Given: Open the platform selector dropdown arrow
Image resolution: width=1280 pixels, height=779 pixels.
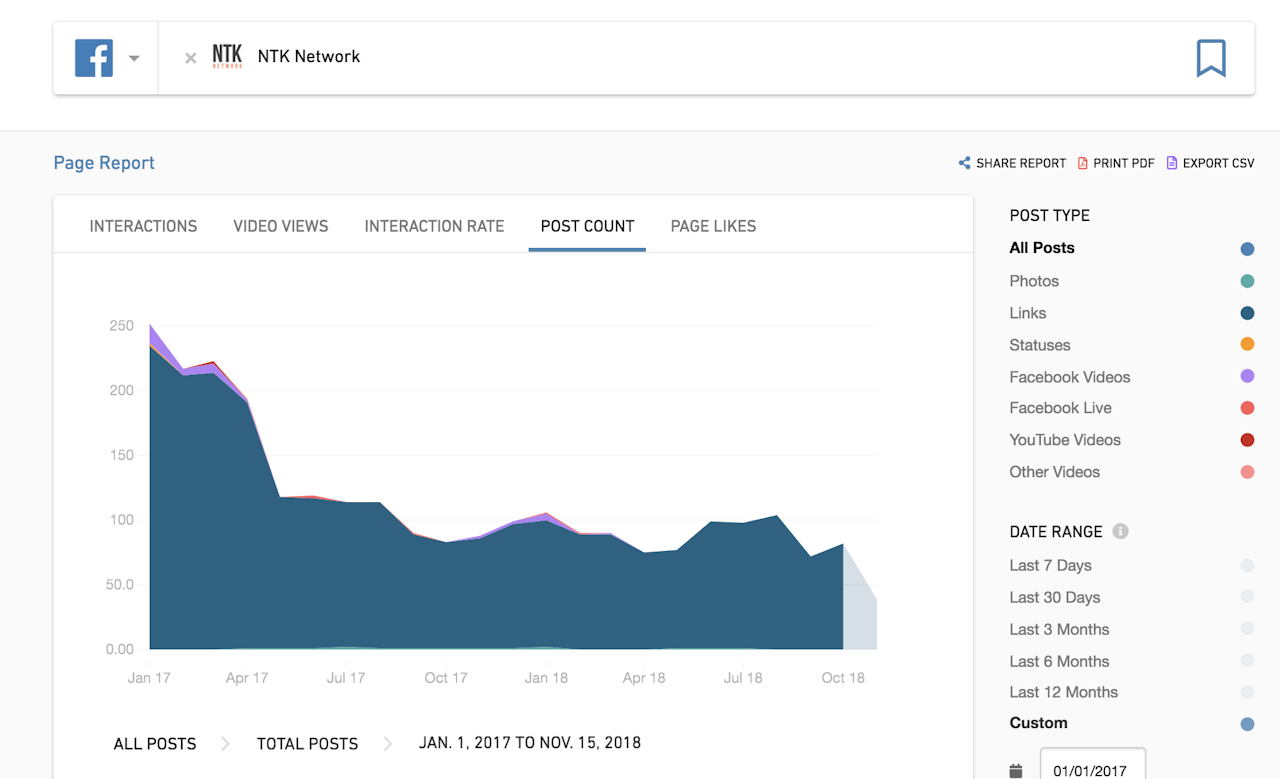Looking at the screenshot, I should pyautogui.click(x=134, y=57).
